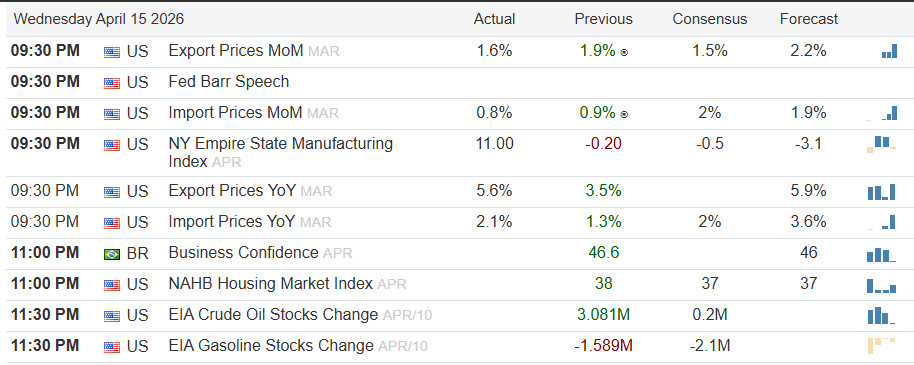
Task: Click revision marker beside Import Prices 0.9%
Action: 624,114
